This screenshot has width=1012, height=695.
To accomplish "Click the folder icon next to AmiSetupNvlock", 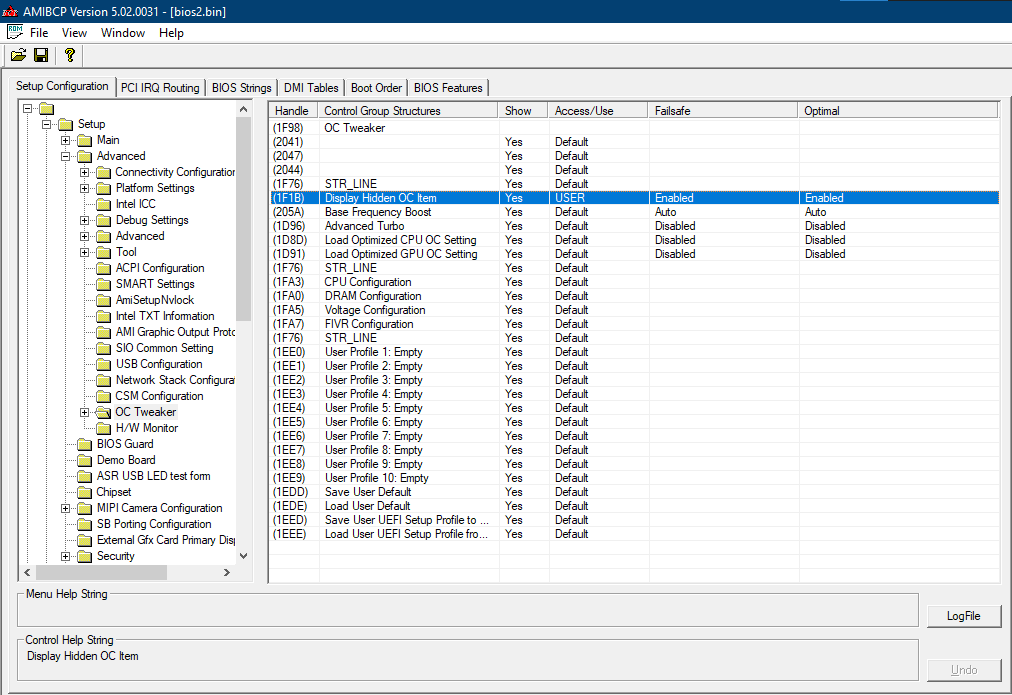I will coord(104,300).
